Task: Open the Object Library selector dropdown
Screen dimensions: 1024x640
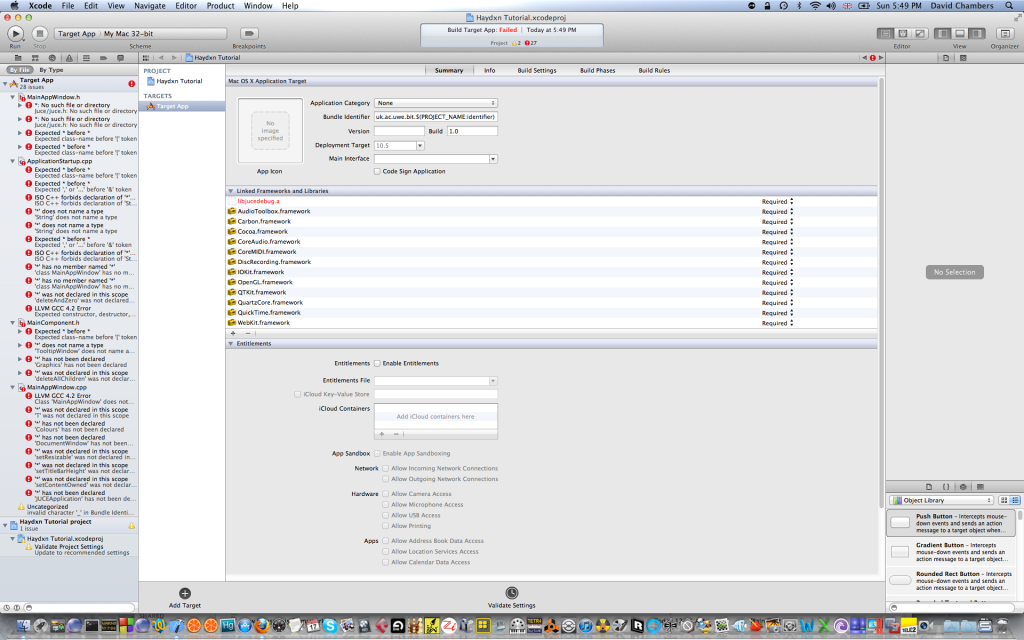Action: (x=941, y=500)
